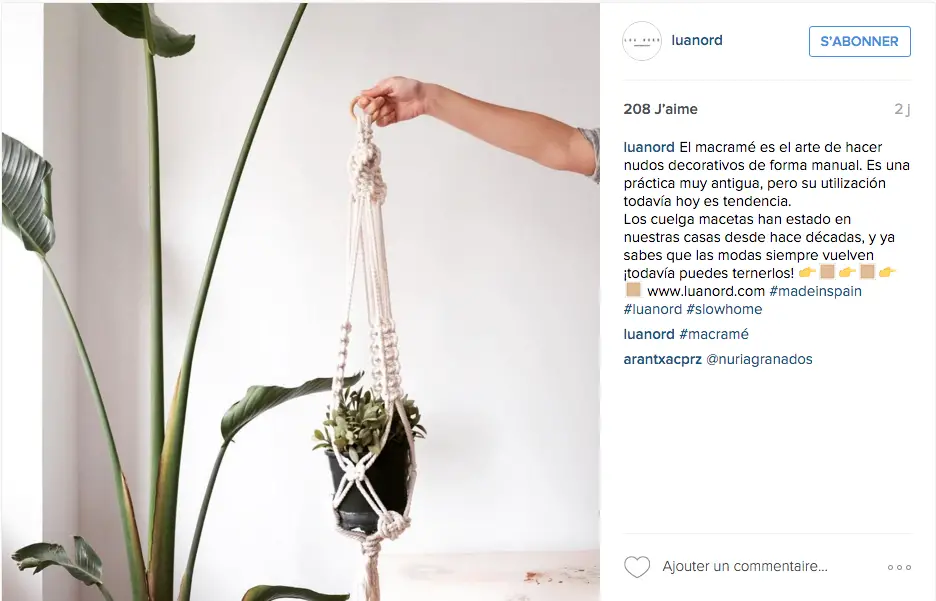Click the @nuriagranados mention
Image resolution: width=936 pixels, height=601 pixels.
pos(759,359)
